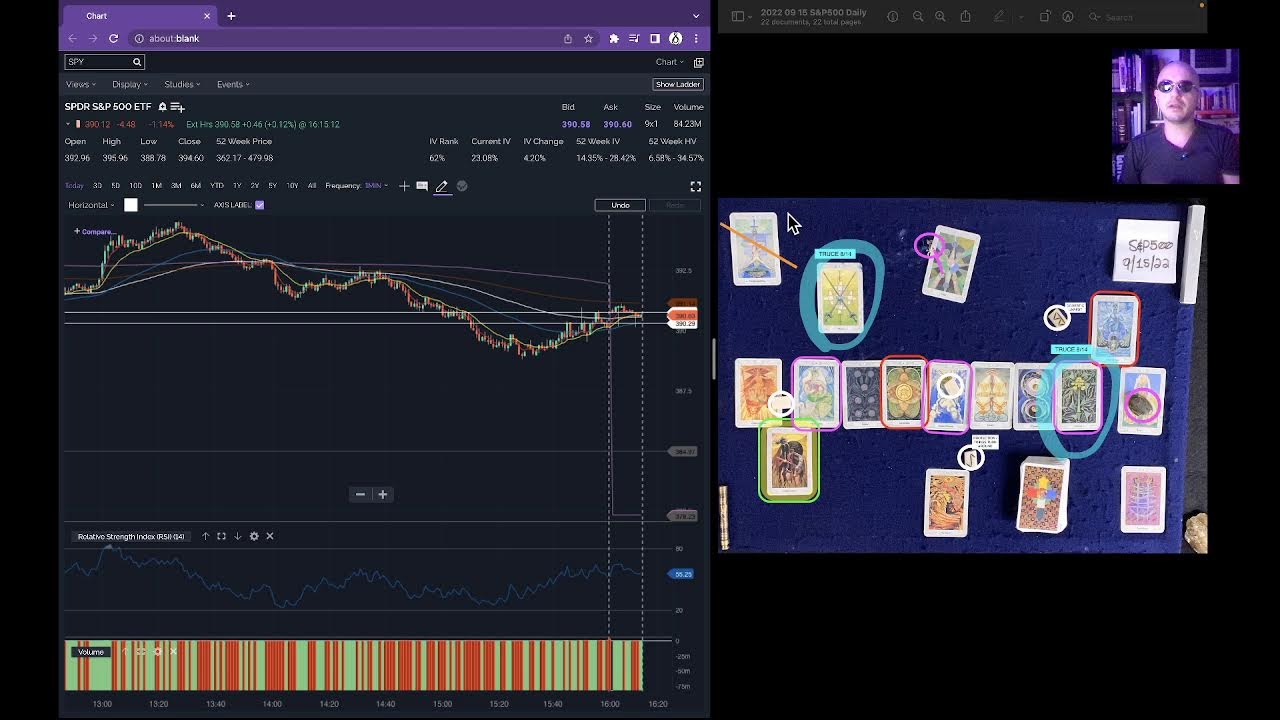Show document info in Preview
Viewport: 1280px width, 720px height.
893,16
